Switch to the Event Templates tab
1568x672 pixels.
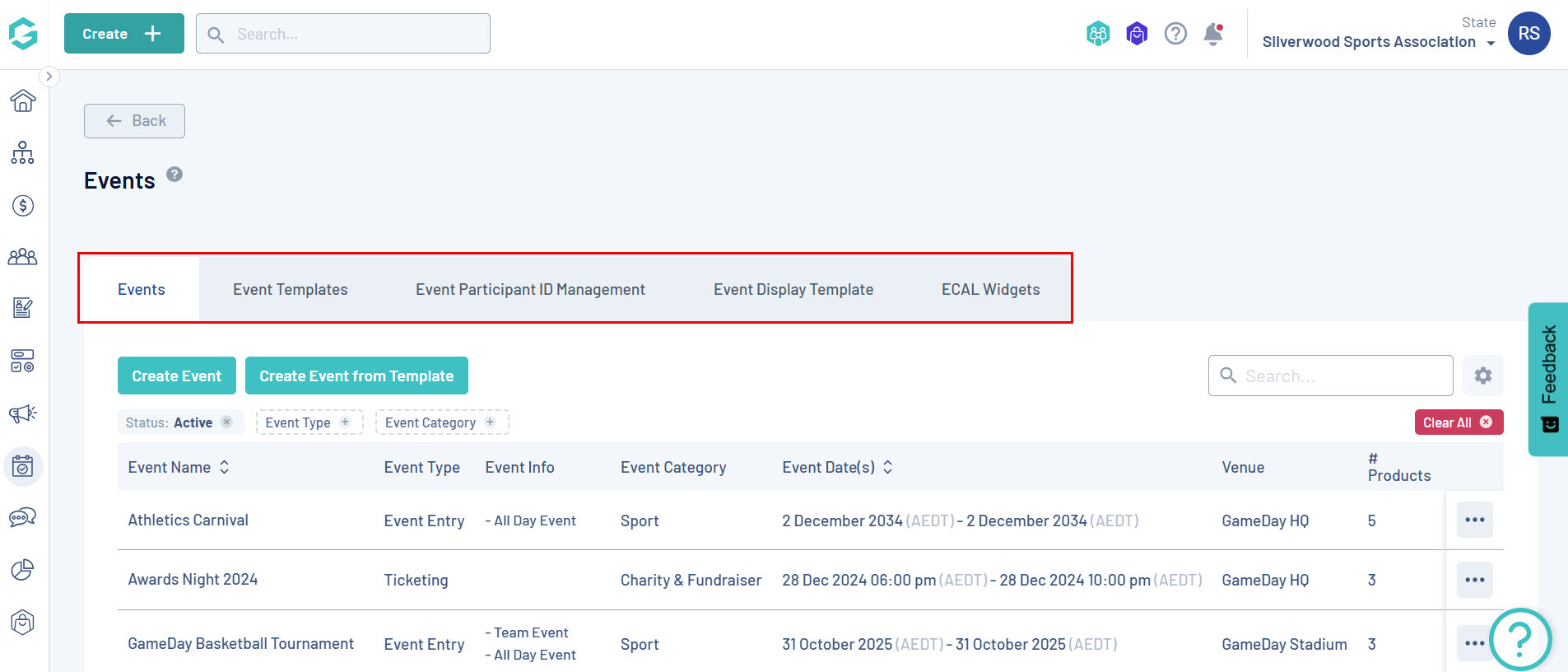pyautogui.click(x=291, y=289)
